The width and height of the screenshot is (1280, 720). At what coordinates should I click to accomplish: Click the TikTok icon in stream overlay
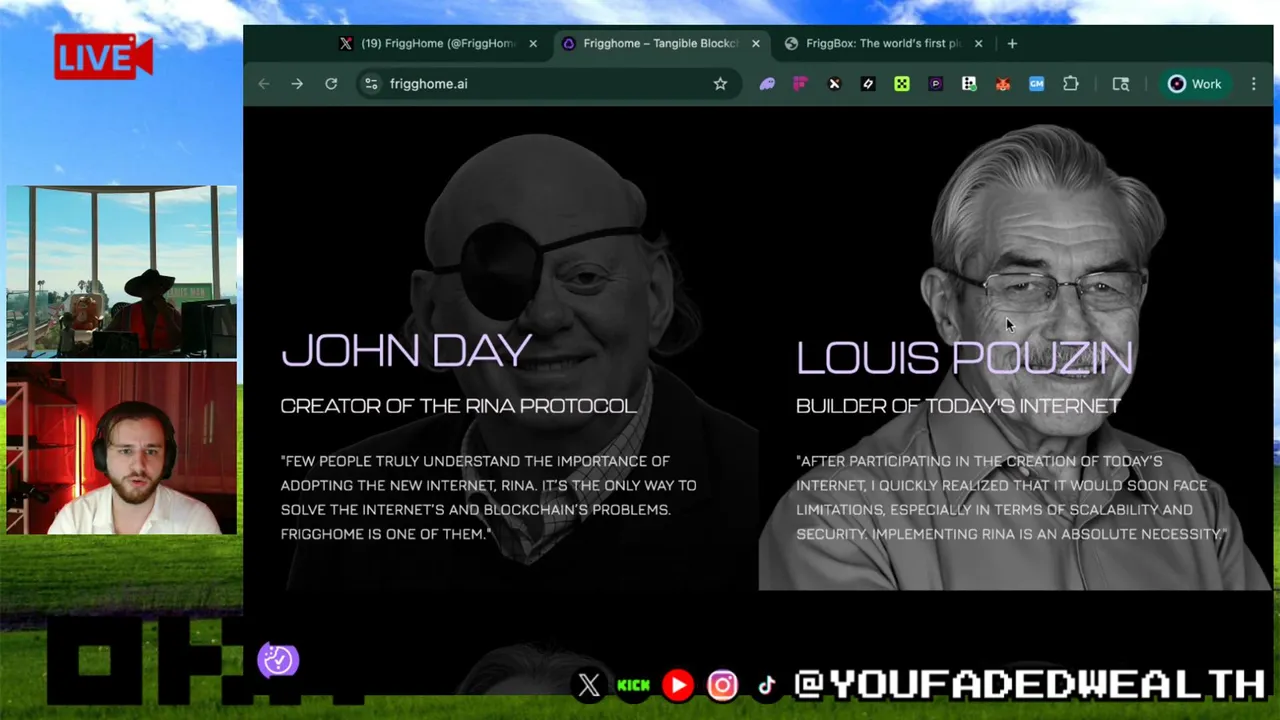766,685
